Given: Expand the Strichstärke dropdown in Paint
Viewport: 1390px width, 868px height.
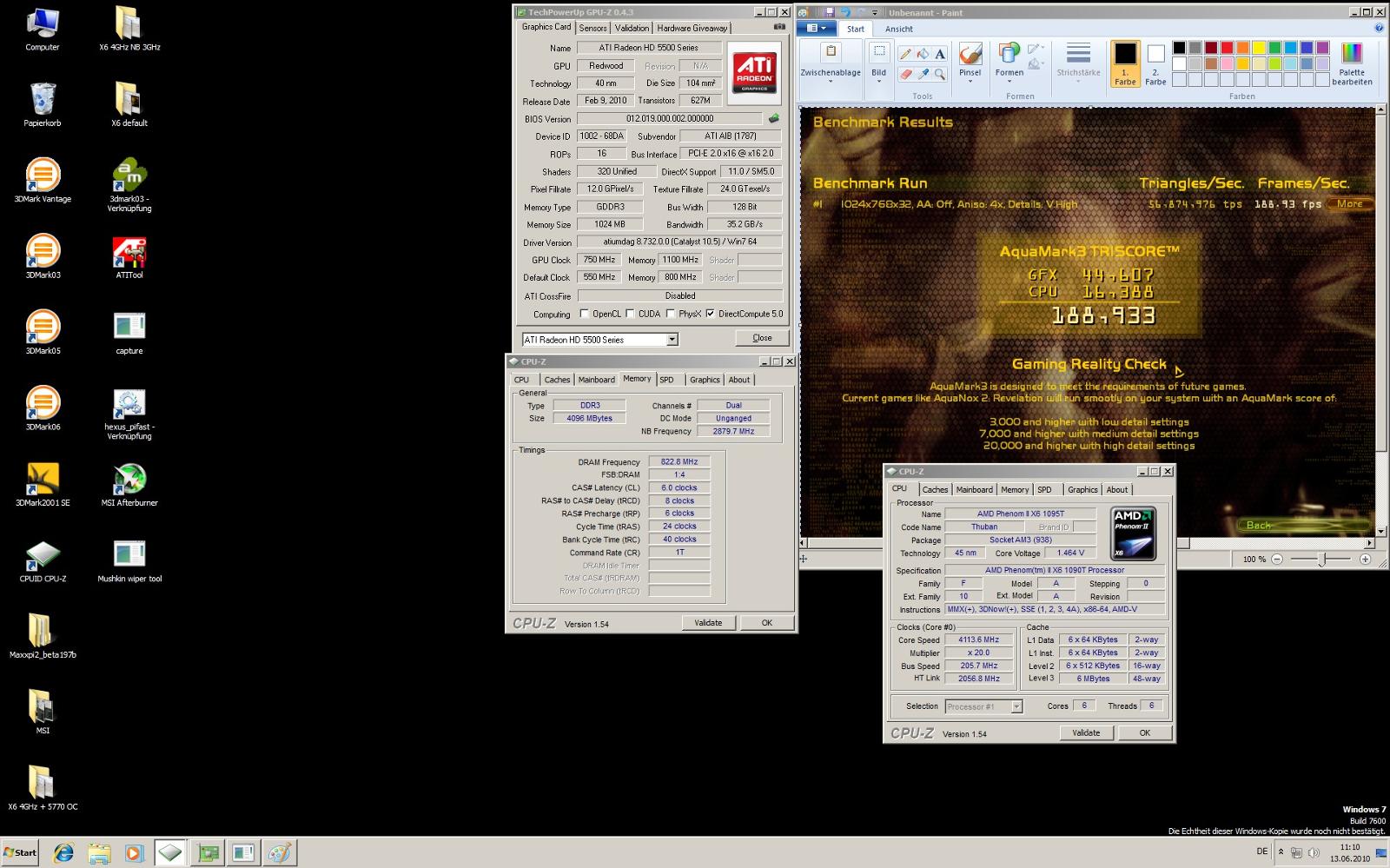Looking at the screenshot, I should (1078, 81).
